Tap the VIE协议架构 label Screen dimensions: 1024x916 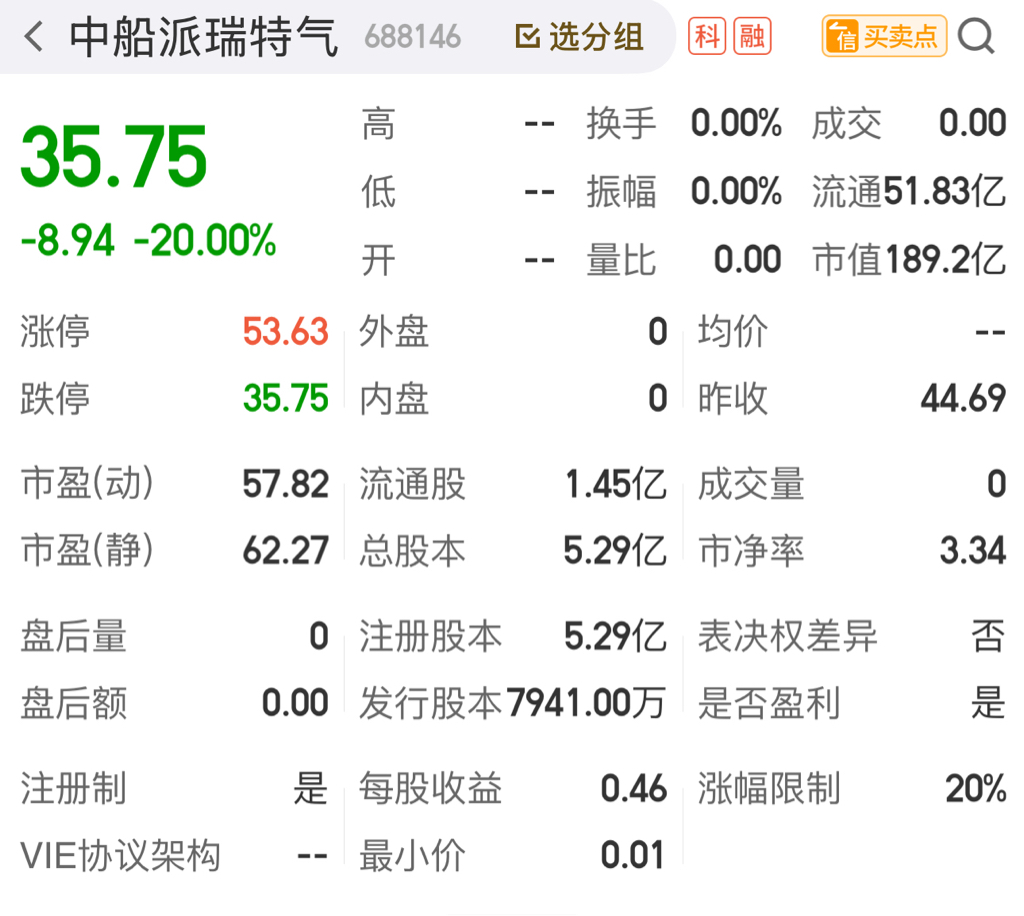[120, 855]
